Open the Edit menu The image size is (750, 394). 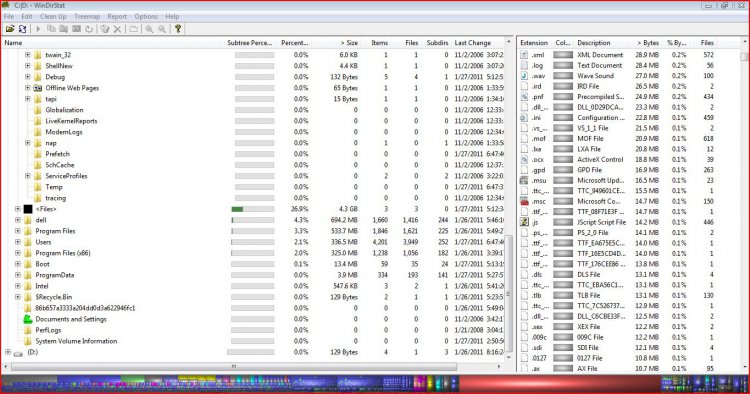tap(27, 16)
